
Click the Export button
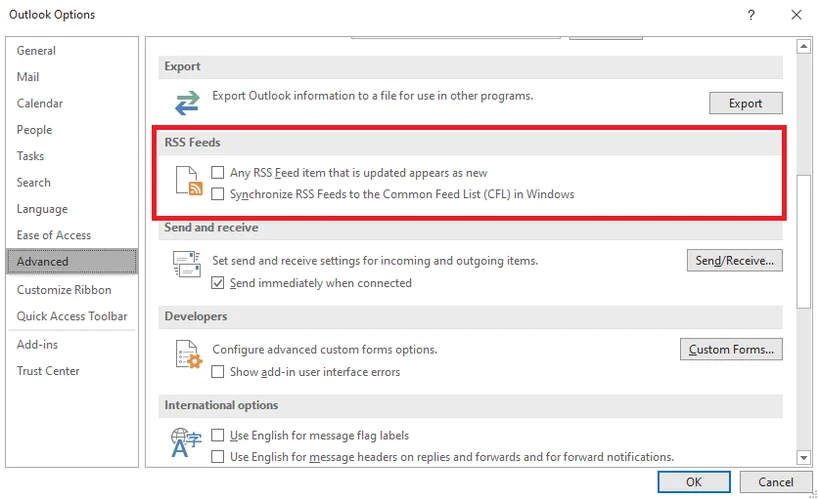tap(745, 103)
